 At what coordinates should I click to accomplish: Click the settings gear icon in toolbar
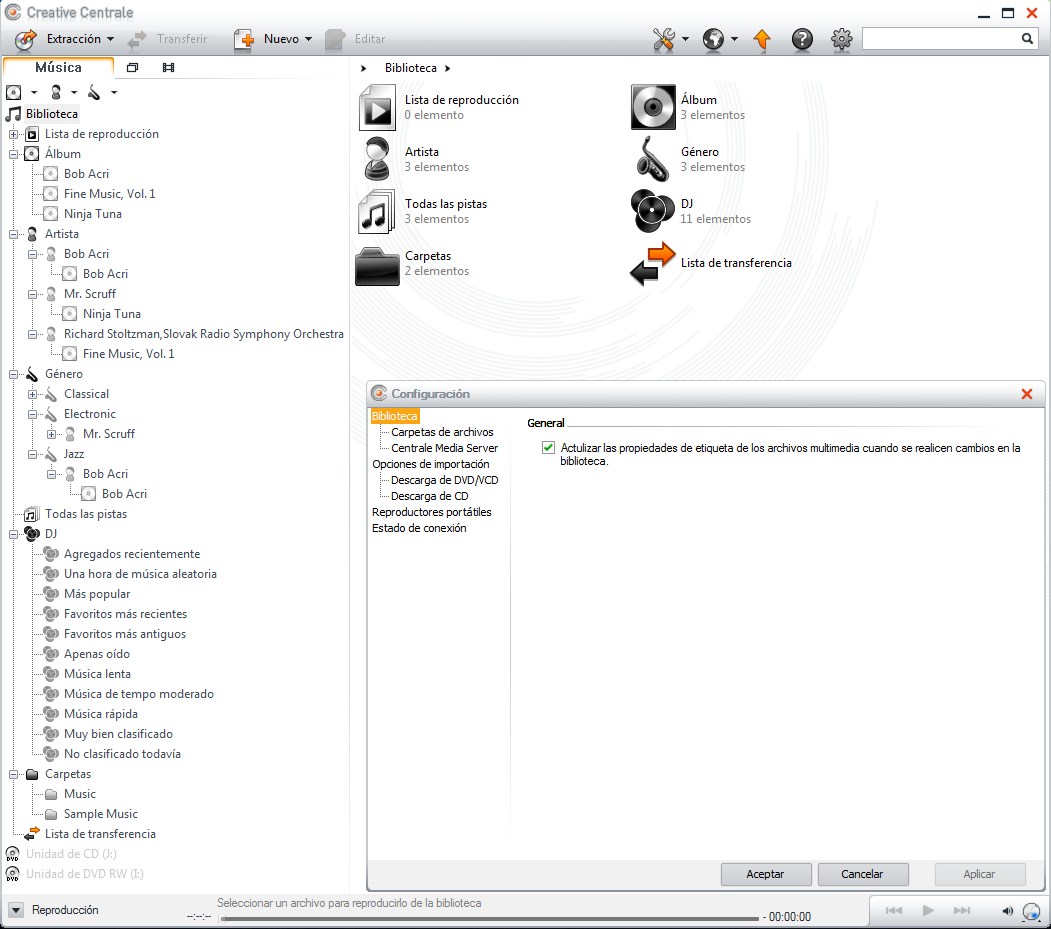pos(841,39)
